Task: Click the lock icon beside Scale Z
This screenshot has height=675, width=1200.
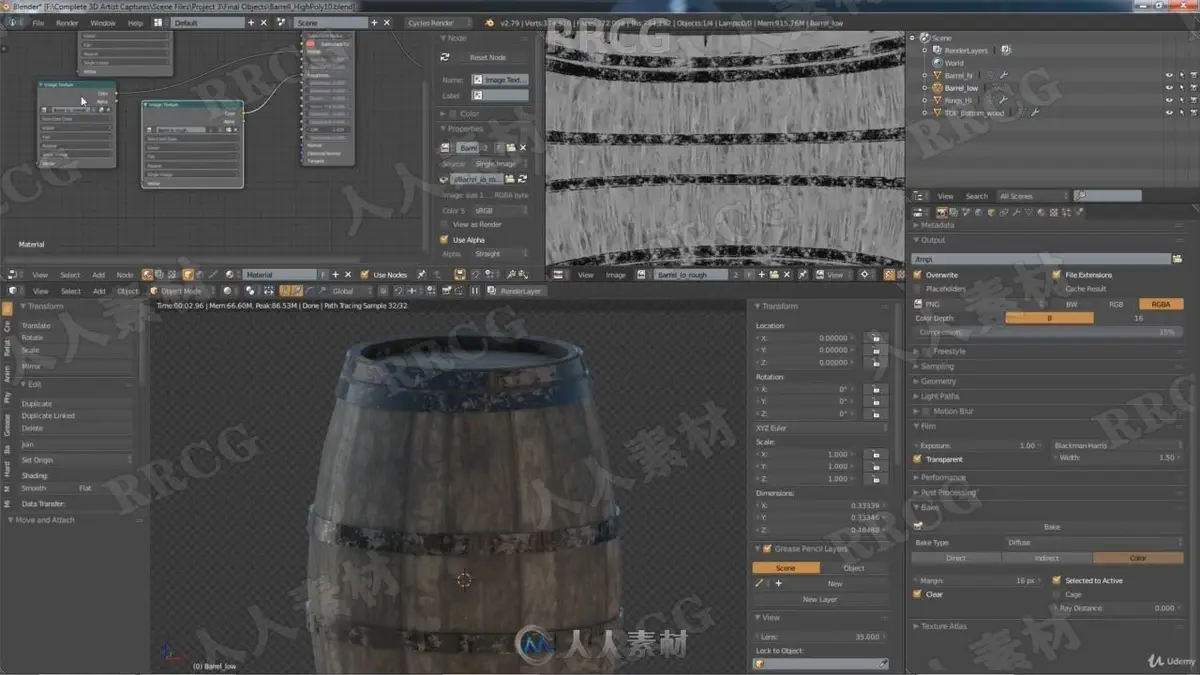Action: point(876,478)
